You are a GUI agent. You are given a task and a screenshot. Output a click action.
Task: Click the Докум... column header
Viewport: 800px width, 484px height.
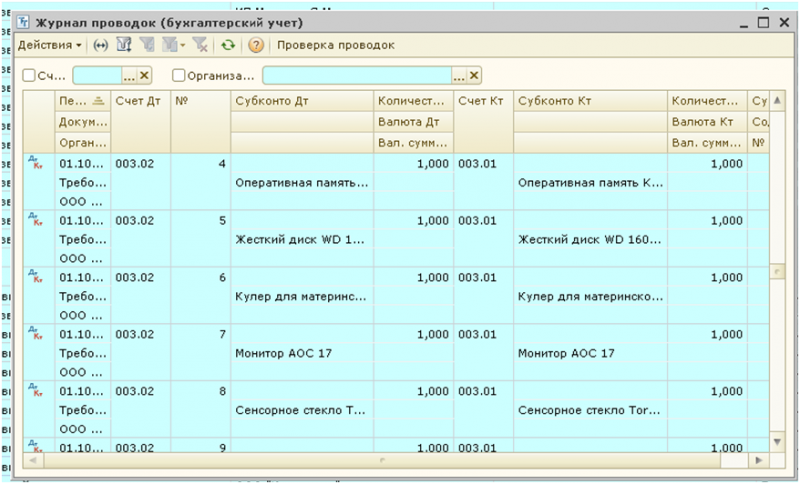(82, 122)
